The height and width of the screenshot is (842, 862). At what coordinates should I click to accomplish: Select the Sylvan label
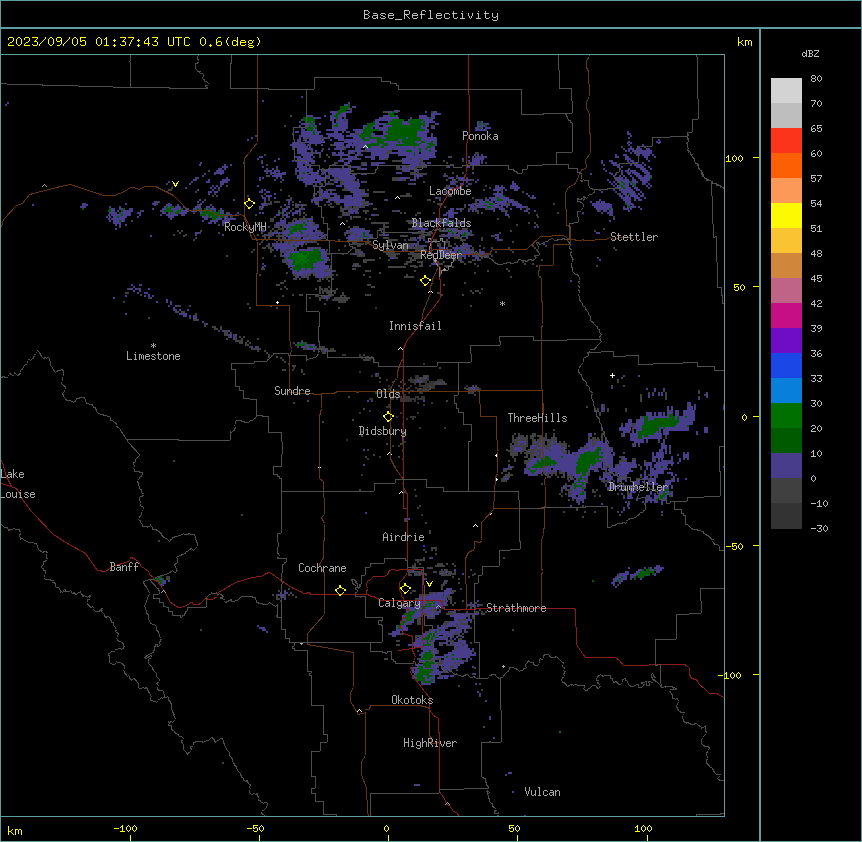click(390, 245)
